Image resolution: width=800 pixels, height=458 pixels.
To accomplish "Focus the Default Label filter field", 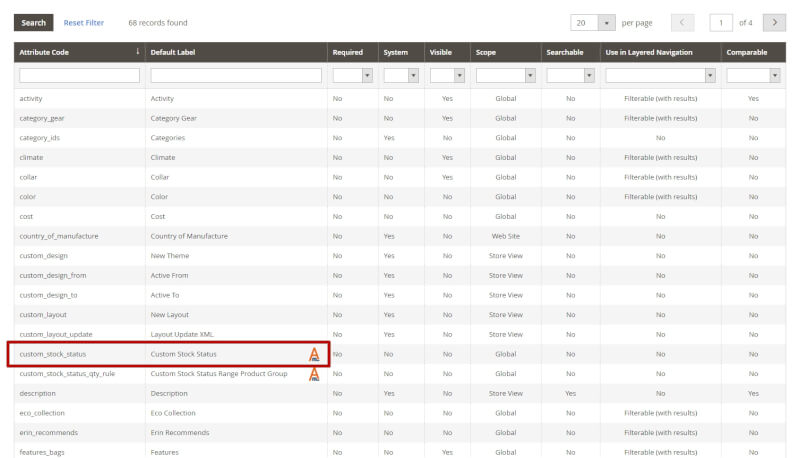I will pos(236,75).
